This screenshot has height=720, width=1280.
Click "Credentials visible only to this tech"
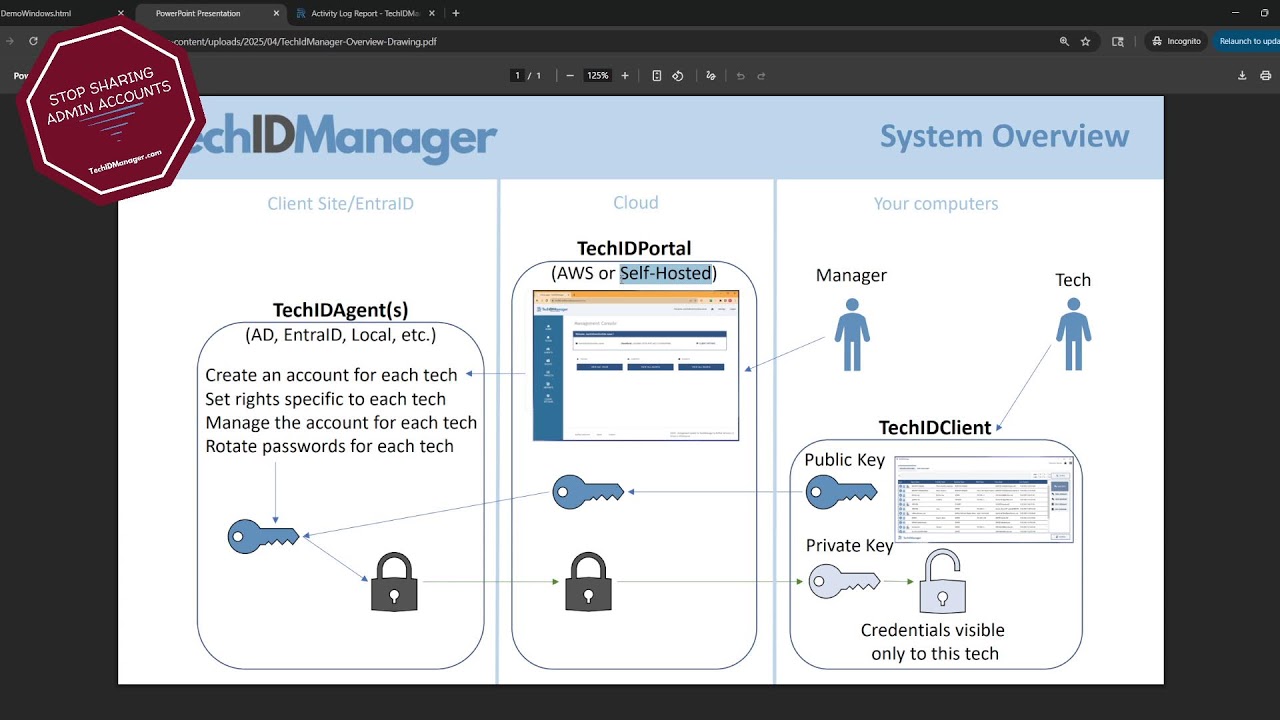(933, 642)
